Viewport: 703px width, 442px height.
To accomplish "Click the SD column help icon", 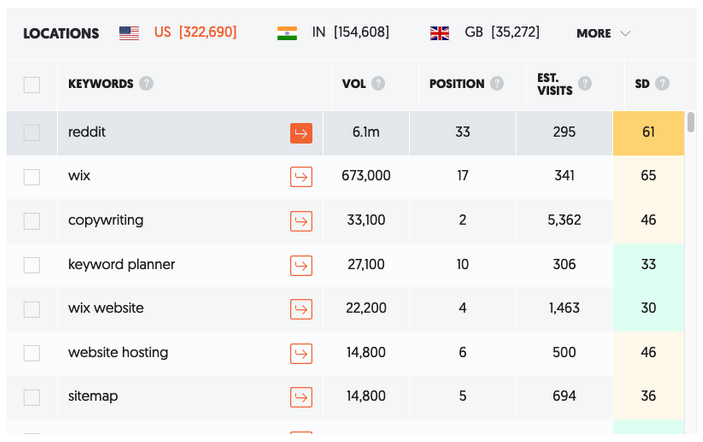I will pyautogui.click(x=662, y=83).
